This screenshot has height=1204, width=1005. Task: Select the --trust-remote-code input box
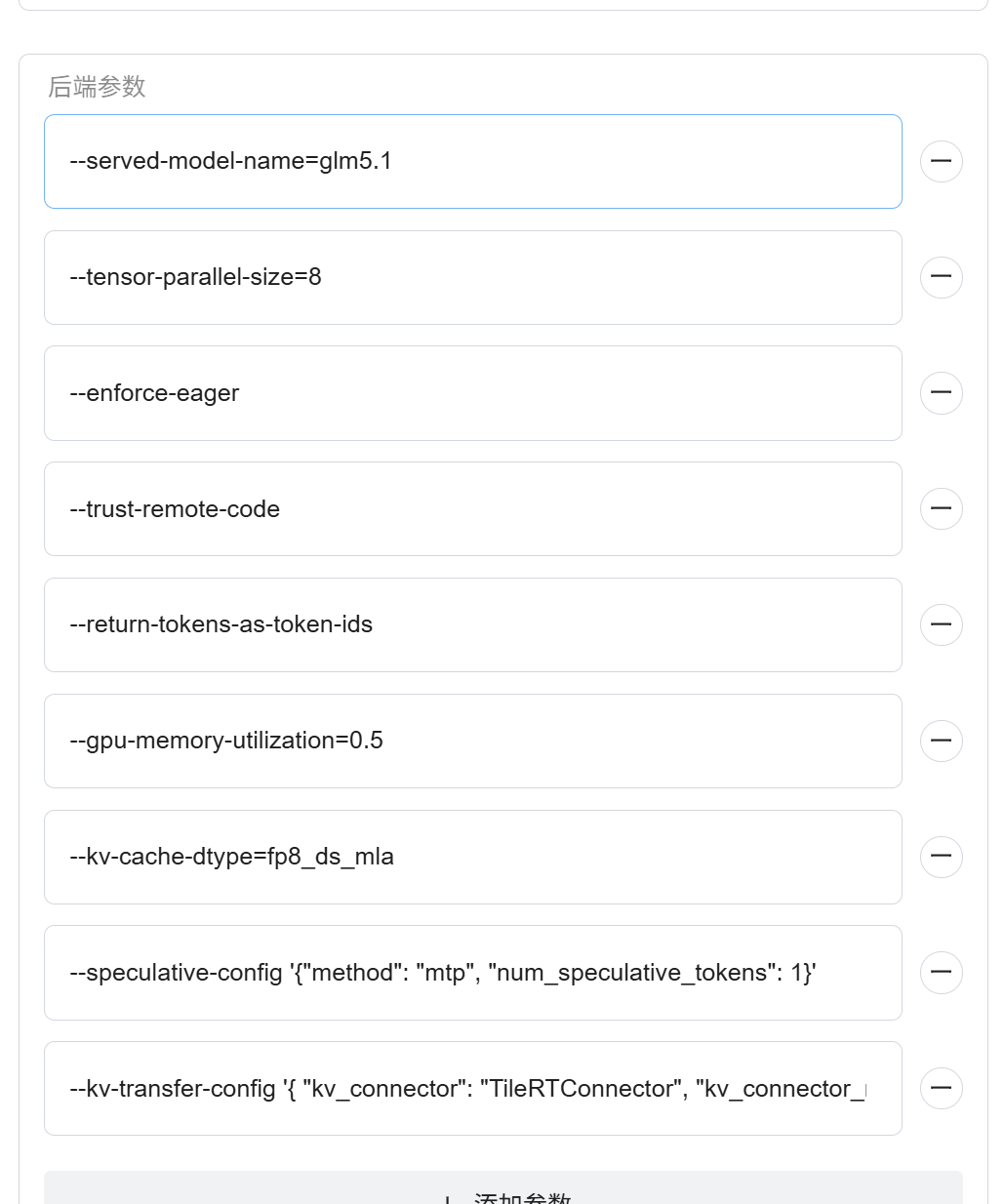click(473, 508)
